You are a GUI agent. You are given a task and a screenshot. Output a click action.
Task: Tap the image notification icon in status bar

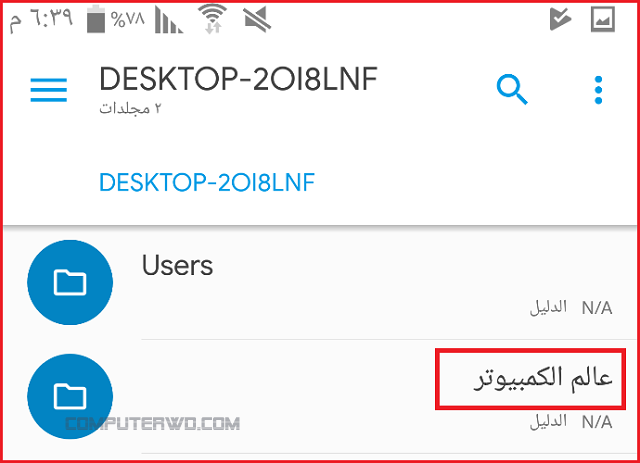(603, 19)
